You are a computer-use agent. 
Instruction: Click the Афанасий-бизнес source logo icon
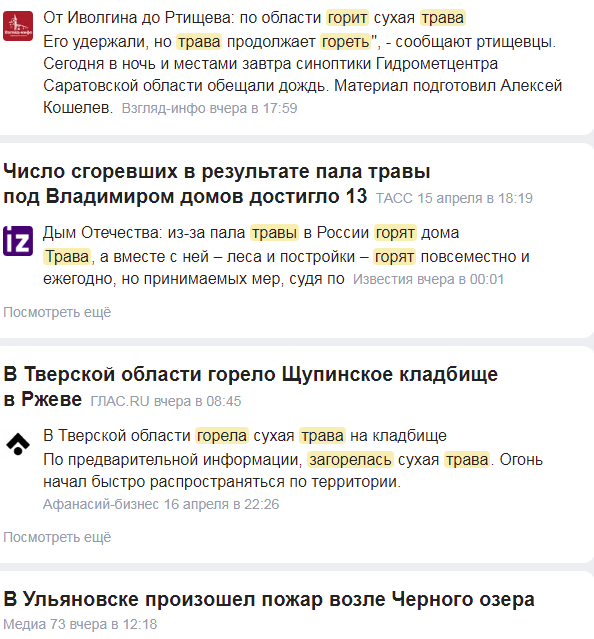[x=18, y=444]
